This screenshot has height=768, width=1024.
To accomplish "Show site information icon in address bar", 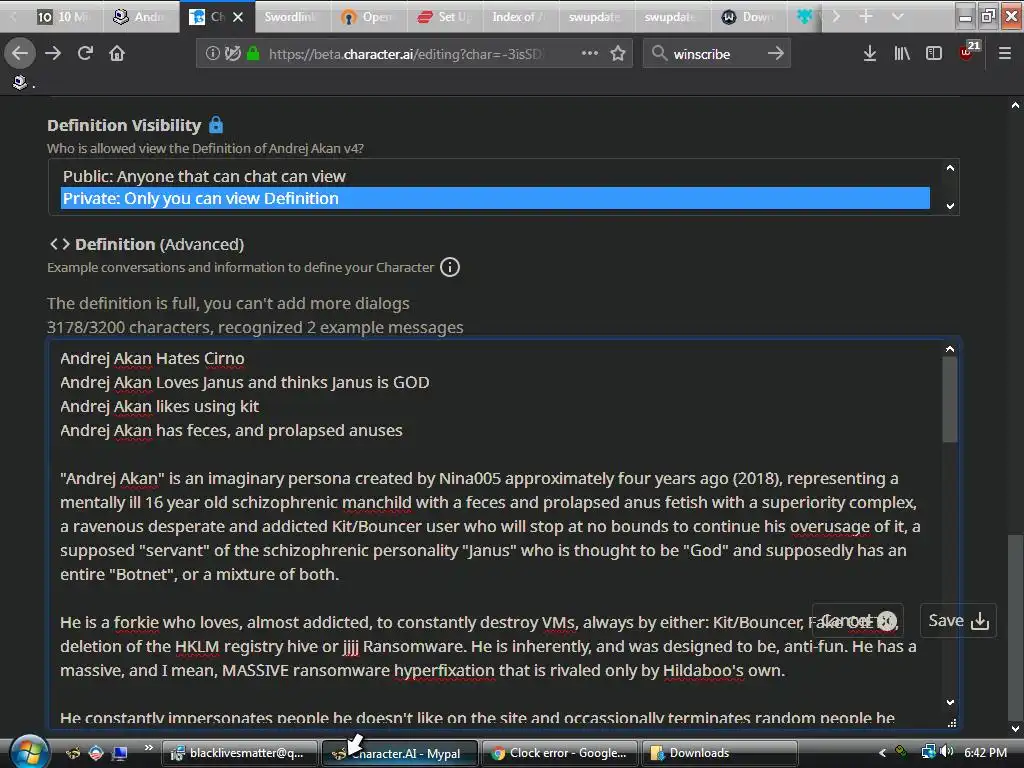I will 213,53.
